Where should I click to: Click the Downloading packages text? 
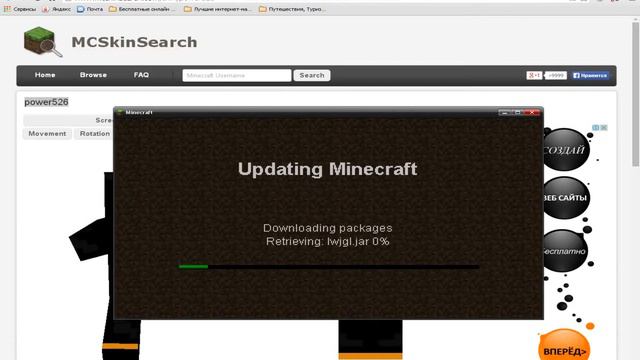point(327,228)
